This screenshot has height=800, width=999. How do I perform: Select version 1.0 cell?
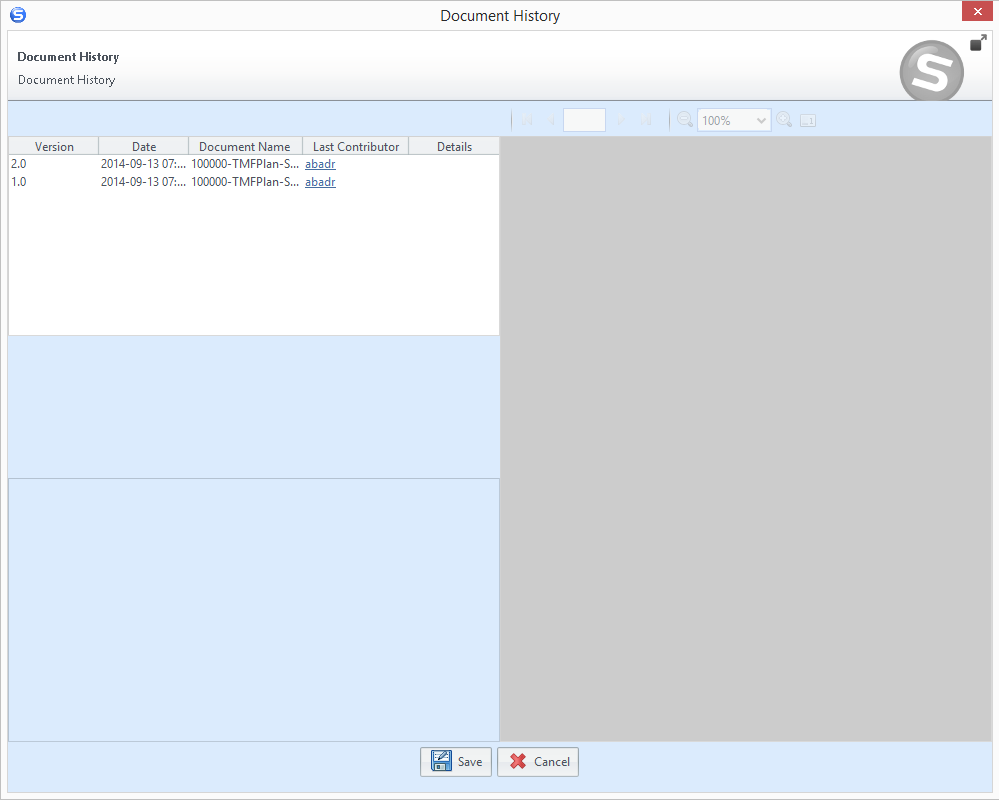pos(54,182)
